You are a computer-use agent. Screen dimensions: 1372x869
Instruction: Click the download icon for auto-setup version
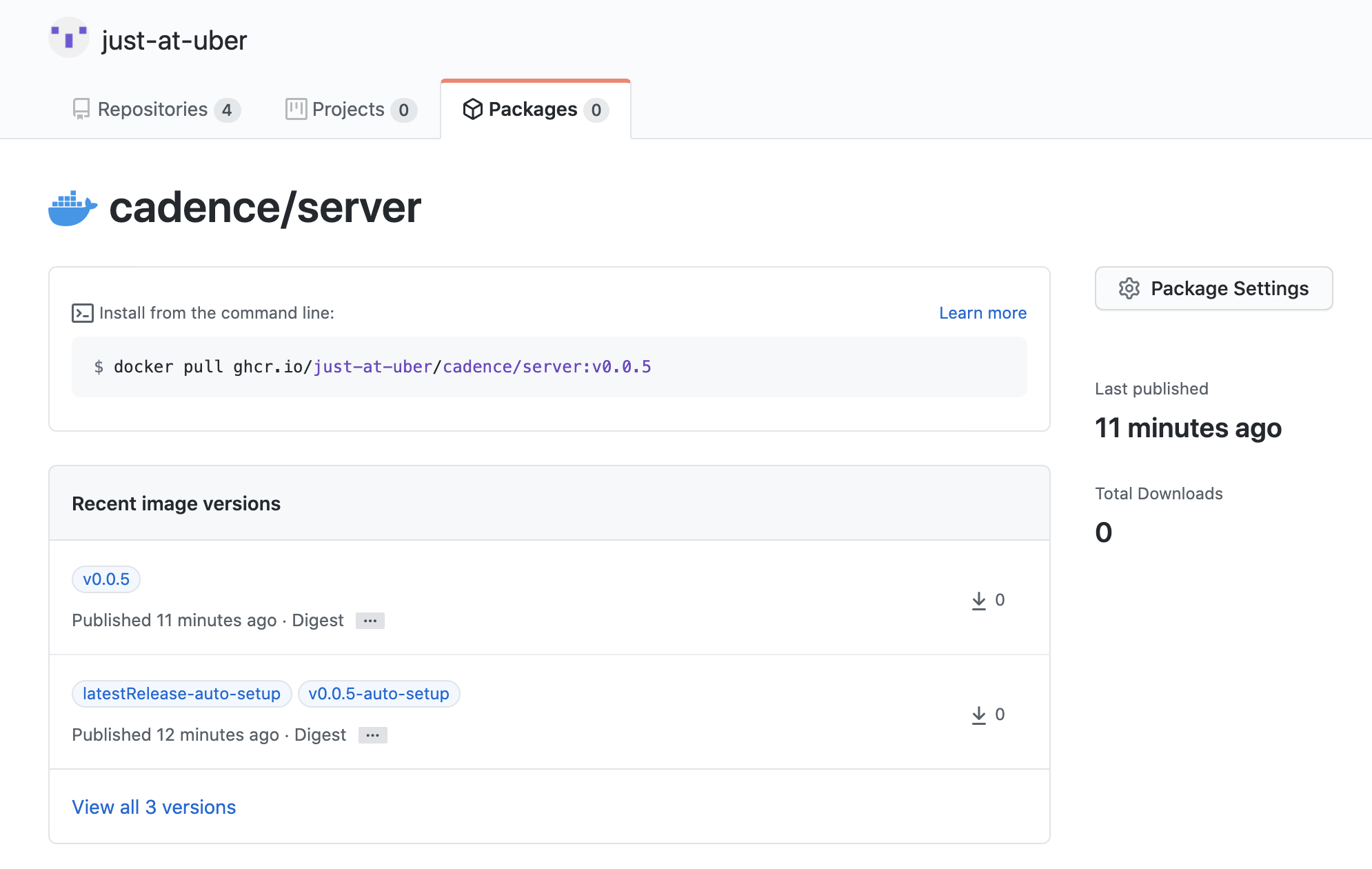coord(978,715)
